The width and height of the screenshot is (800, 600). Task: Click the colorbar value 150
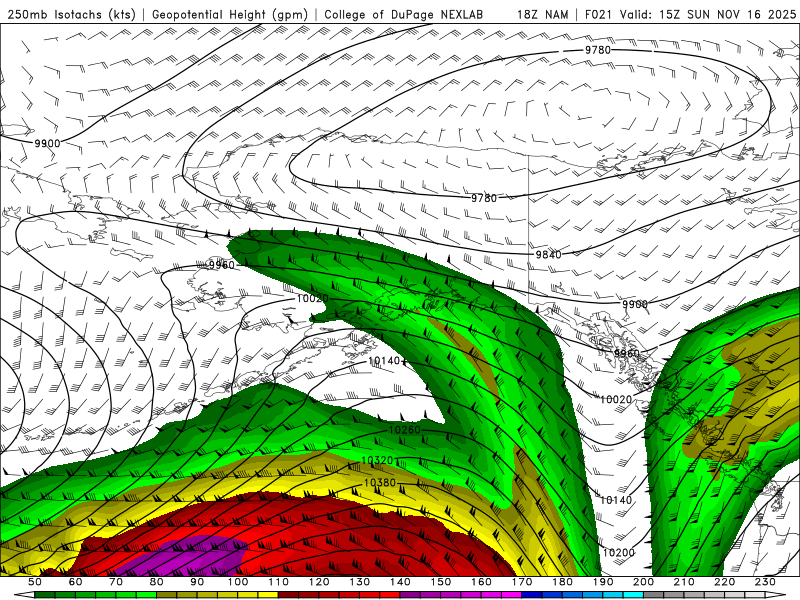coord(441,582)
